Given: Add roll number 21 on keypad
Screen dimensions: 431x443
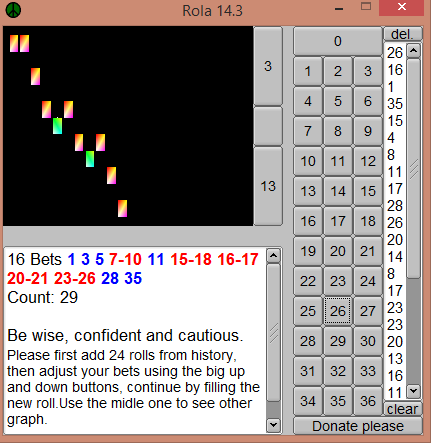Looking at the screenshot, I should (368, 251).
